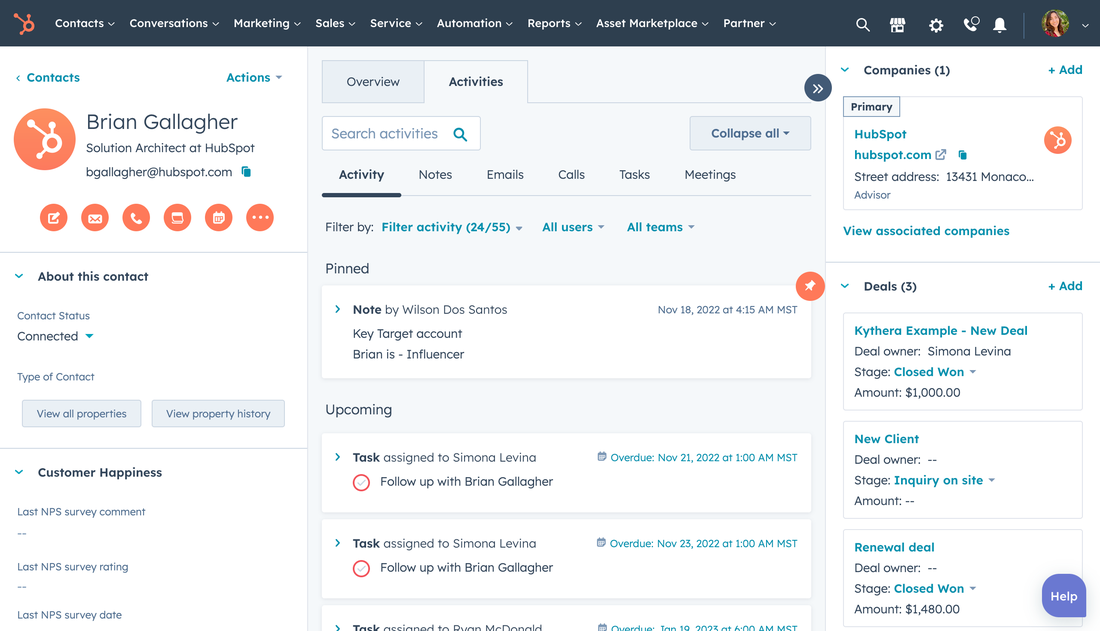Collapse the right sidebar with double-arrow button
Image resolution: width=1100 pixels, height=631 pixels.
(818, 88)
